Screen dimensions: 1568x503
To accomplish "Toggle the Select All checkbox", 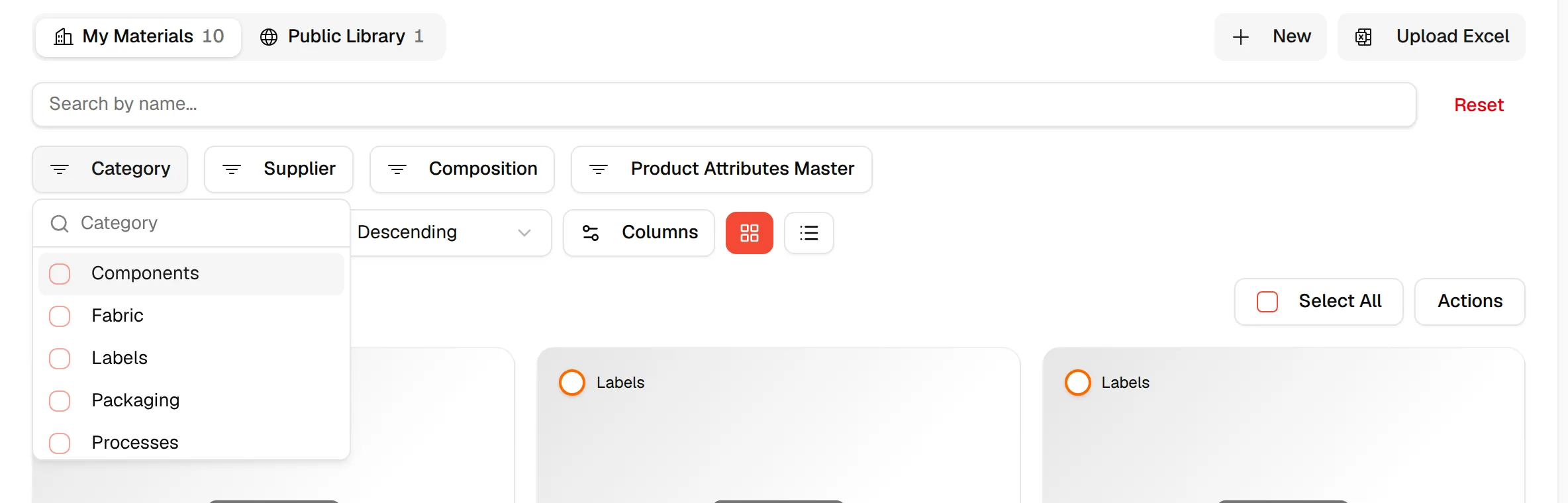I will pos(1267,302).
